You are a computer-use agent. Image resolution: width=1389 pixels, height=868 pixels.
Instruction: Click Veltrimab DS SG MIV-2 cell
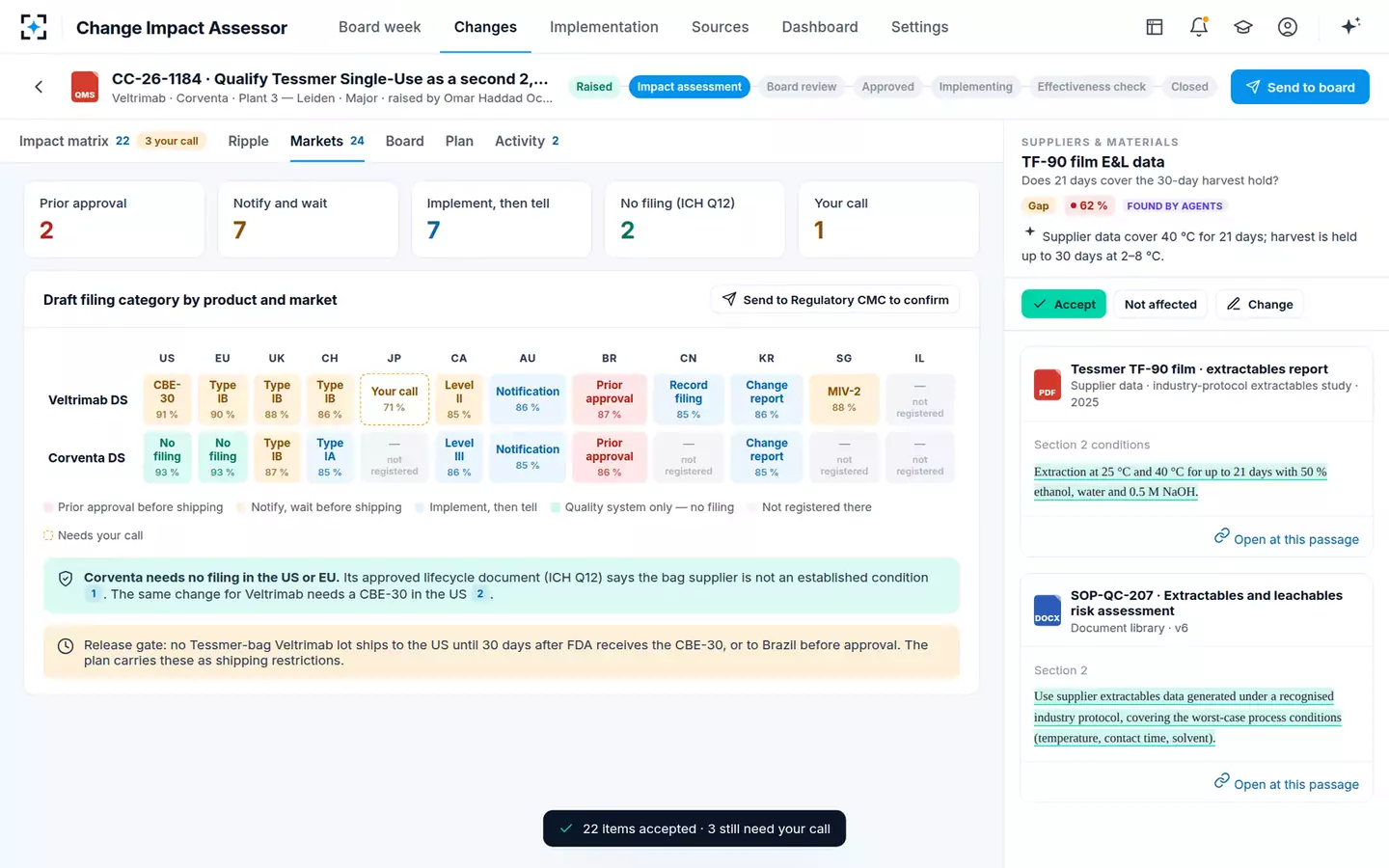click(844, 399)
